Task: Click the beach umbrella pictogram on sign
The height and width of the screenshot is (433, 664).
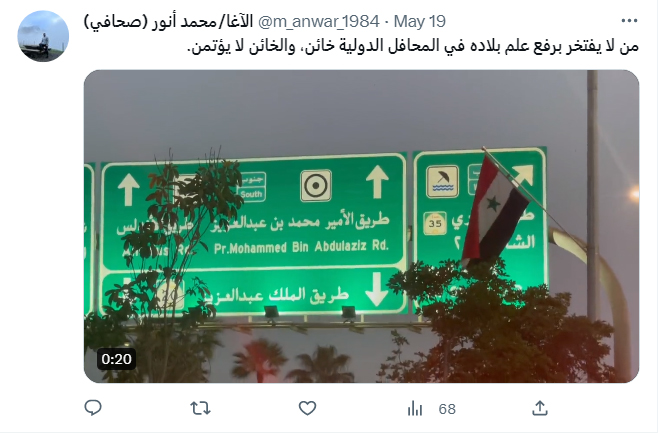Action: click(443, 182)
